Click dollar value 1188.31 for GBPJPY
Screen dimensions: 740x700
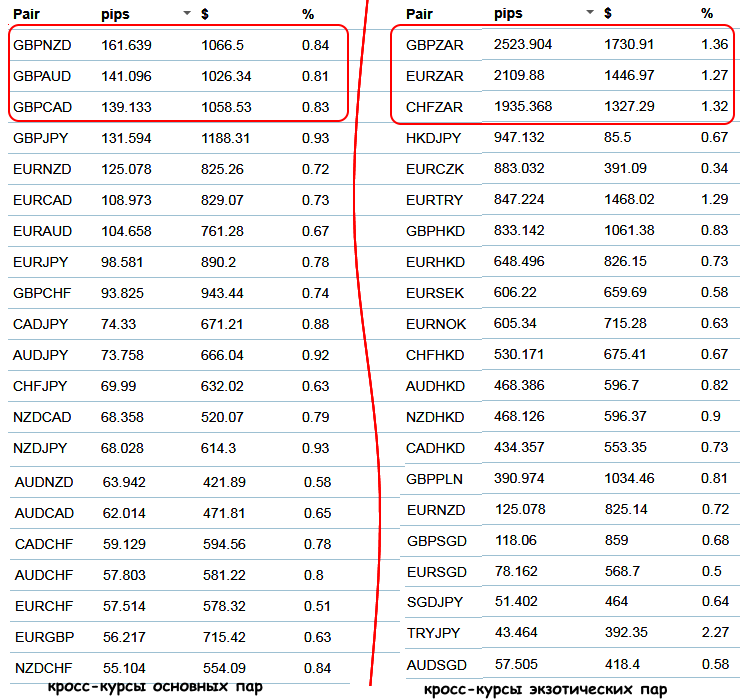226,139
